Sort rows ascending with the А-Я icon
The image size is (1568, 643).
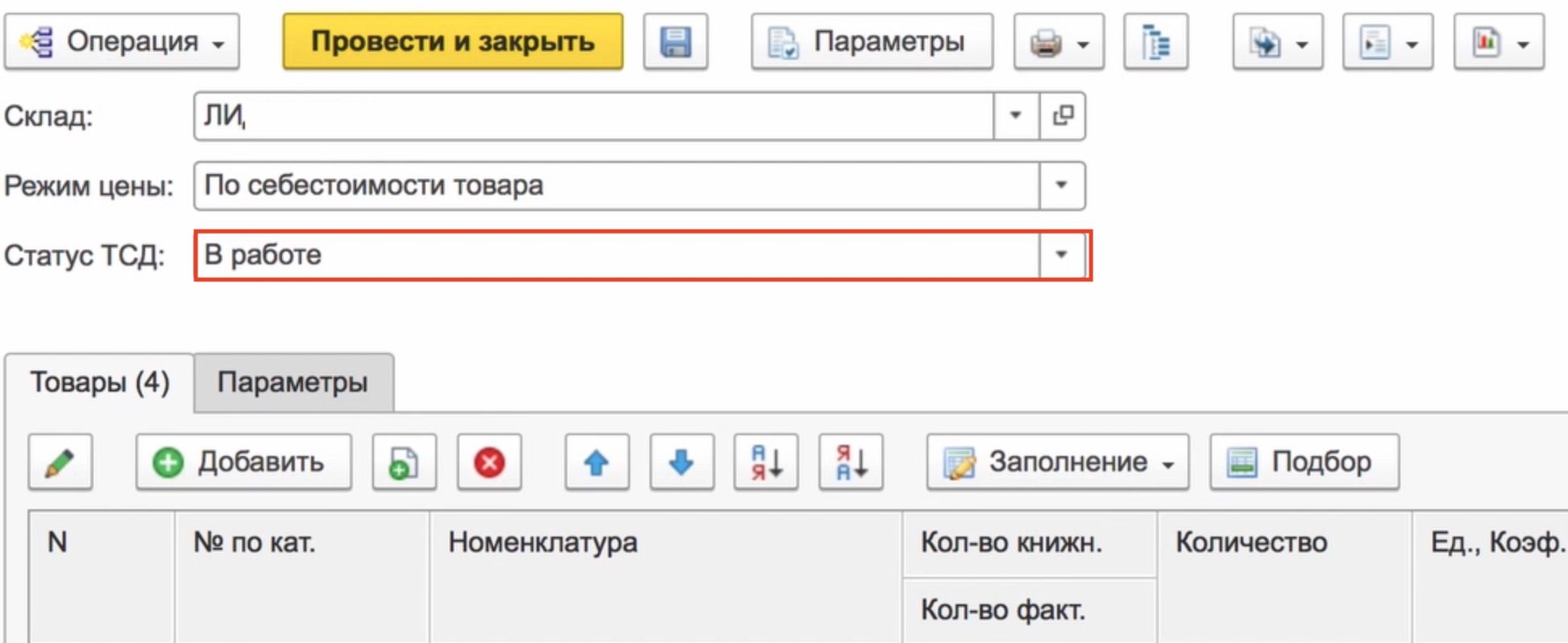click(766, 463)
